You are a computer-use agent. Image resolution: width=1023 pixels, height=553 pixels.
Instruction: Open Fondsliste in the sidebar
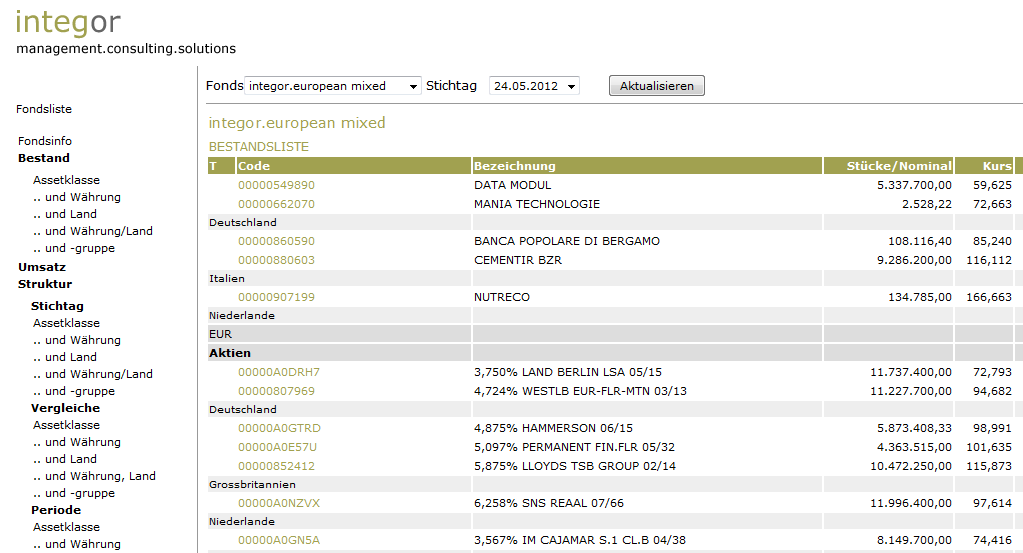pos(44,109)
